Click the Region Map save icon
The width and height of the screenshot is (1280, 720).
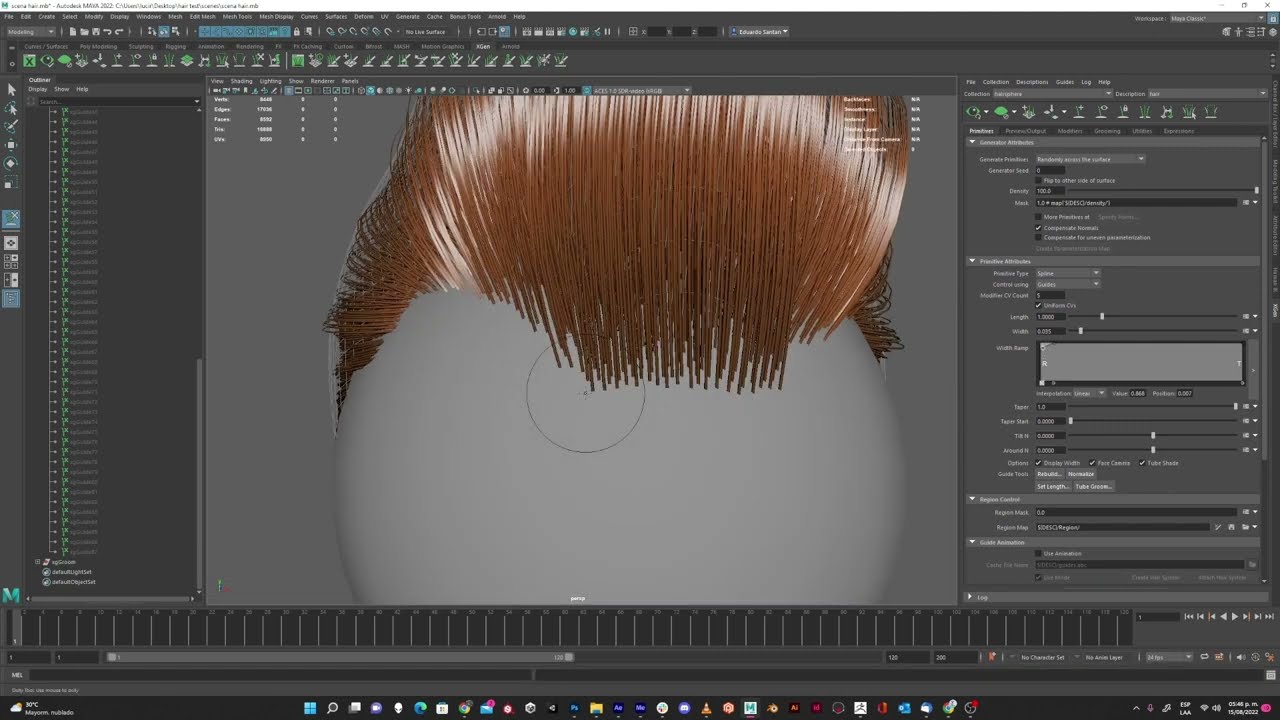[1231, 527]
